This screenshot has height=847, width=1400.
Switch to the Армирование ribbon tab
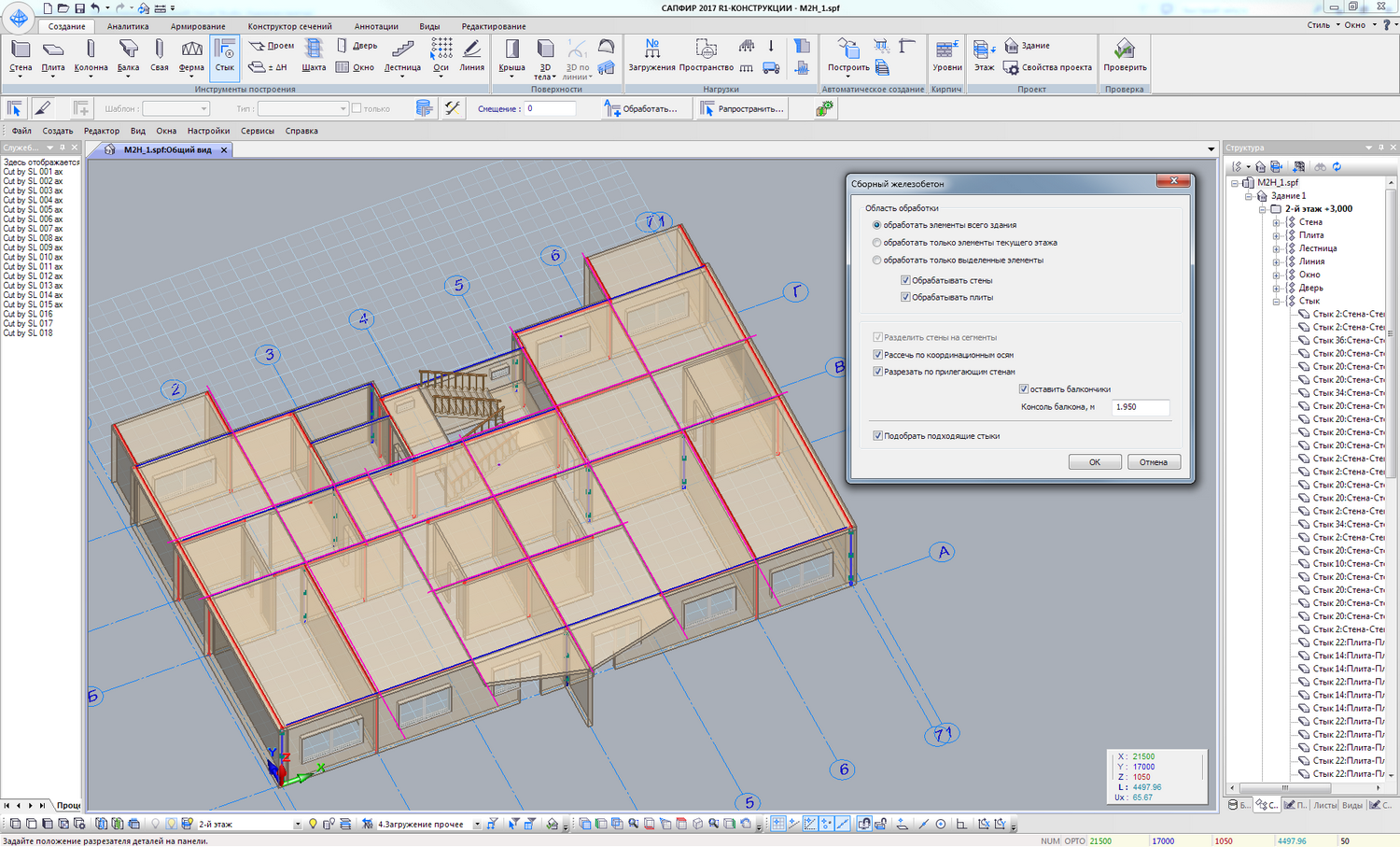click(198, 26)
